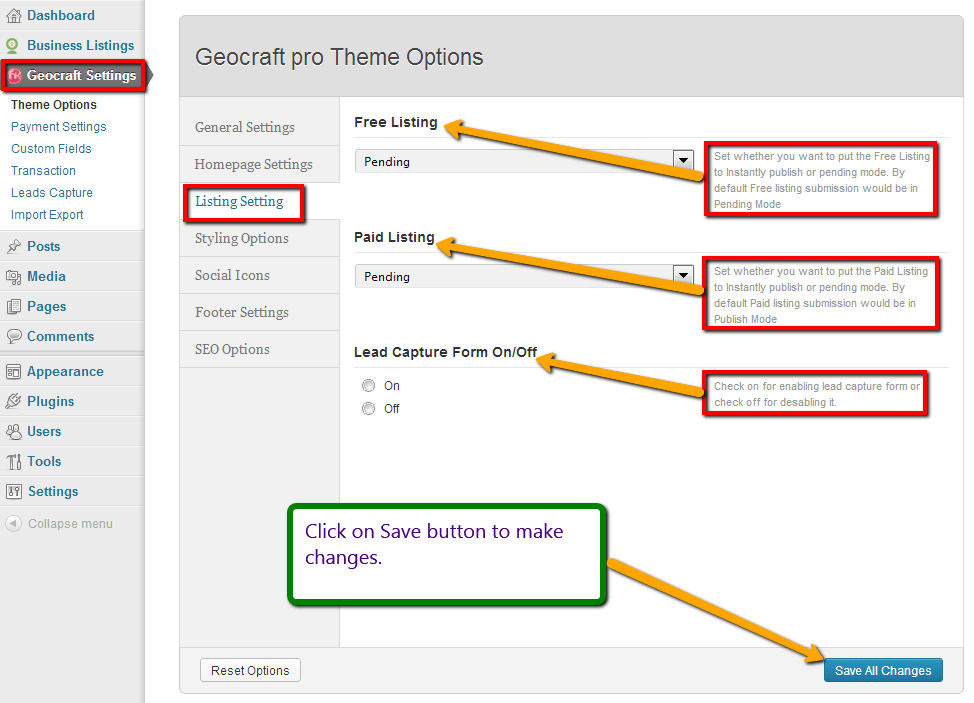Click Lead Capture Form On/Off heading

[445, 352]
